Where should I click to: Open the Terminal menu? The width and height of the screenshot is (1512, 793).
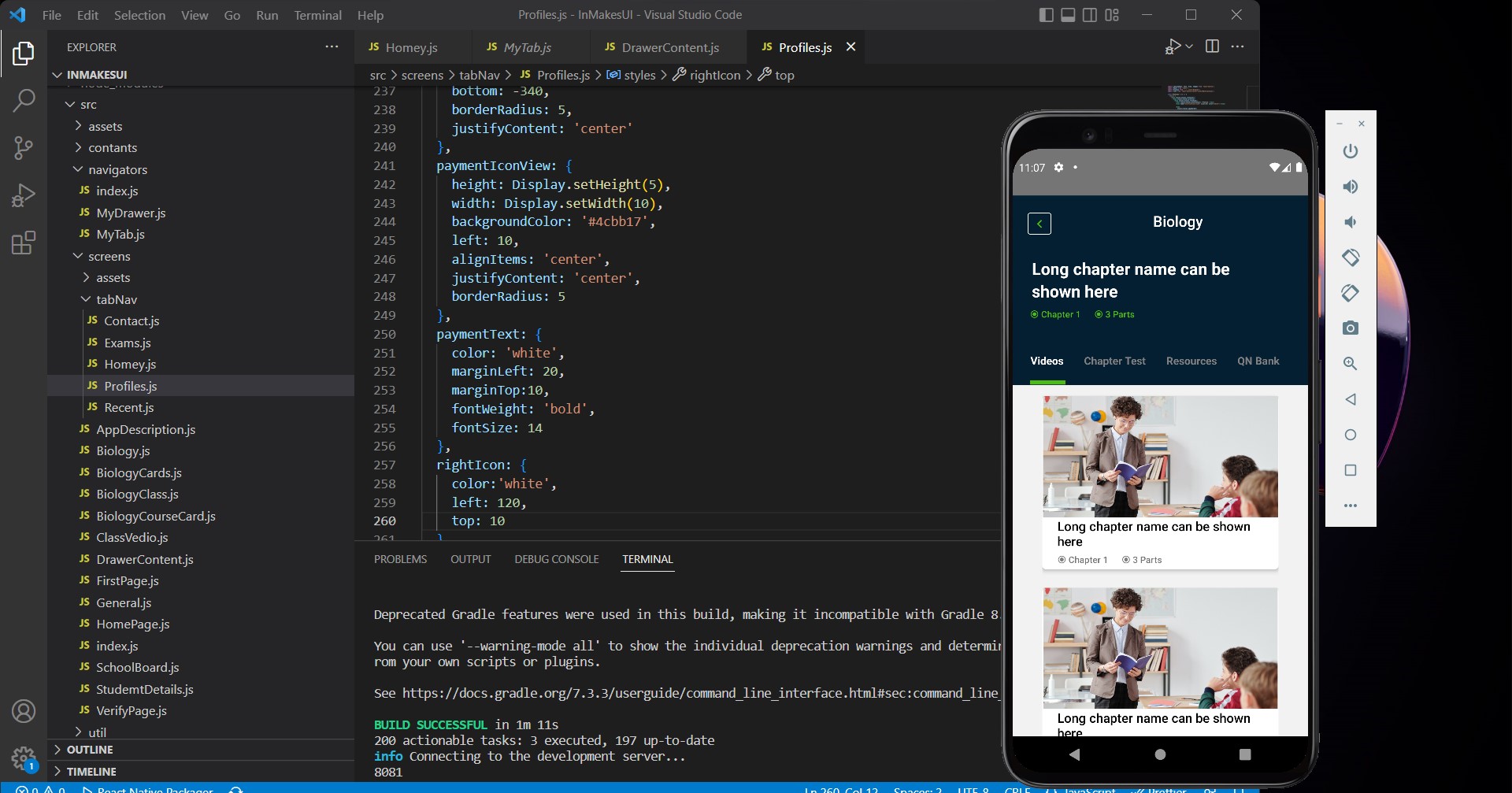317,14
